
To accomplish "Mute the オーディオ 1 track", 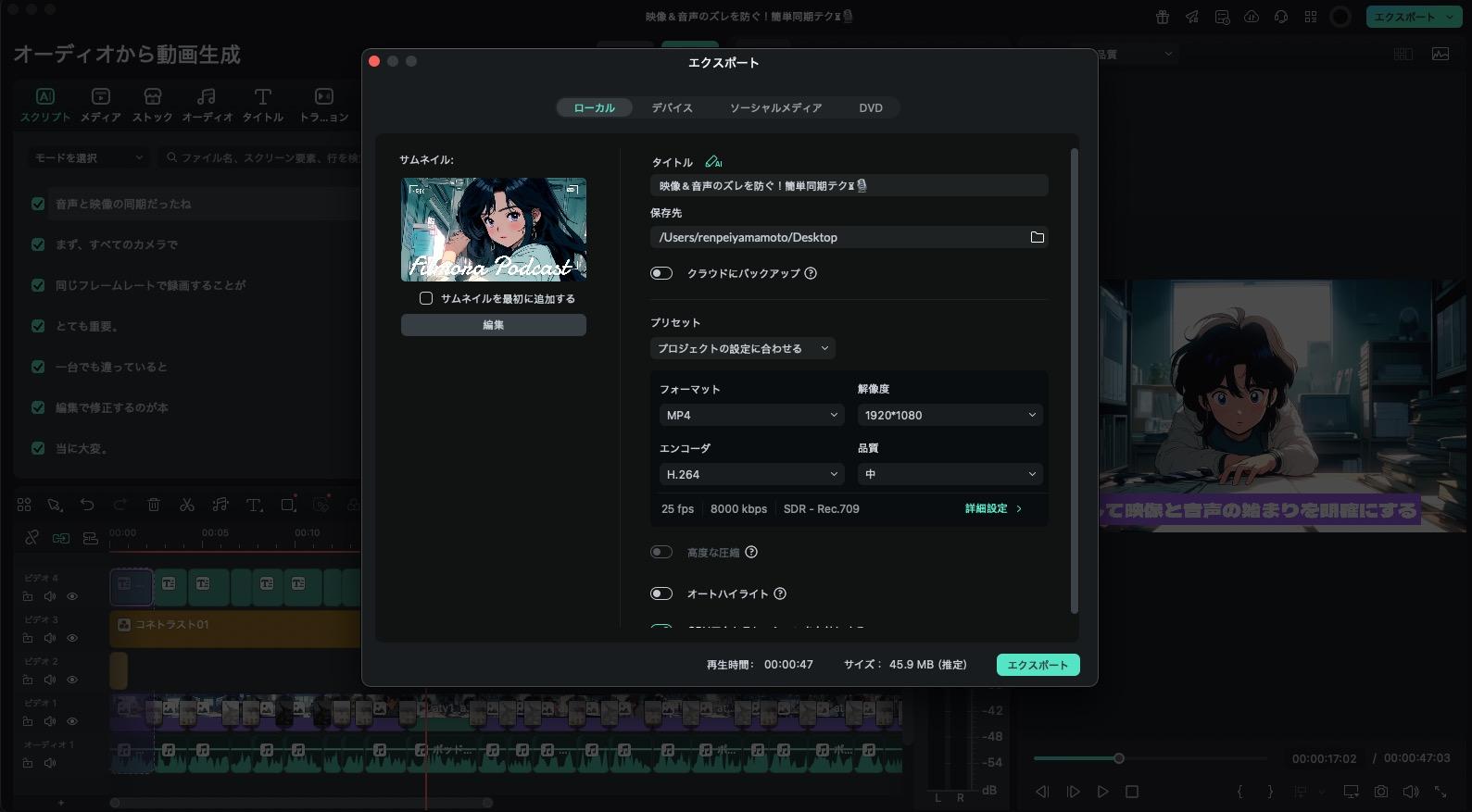I will (x=50, y=763).
